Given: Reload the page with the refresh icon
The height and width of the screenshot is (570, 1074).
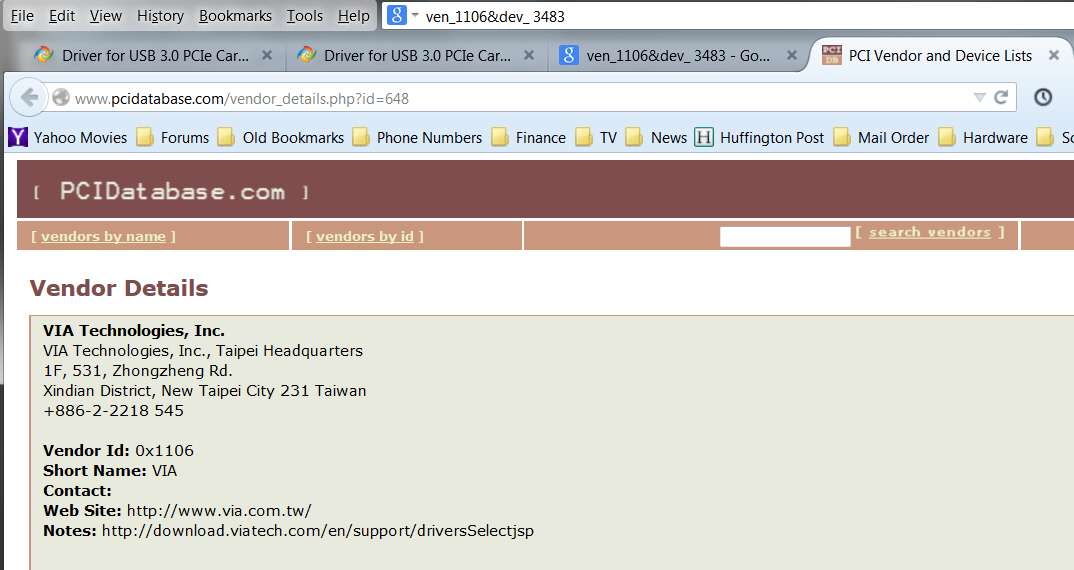Looking at the screenshot, I should 1001,97.
